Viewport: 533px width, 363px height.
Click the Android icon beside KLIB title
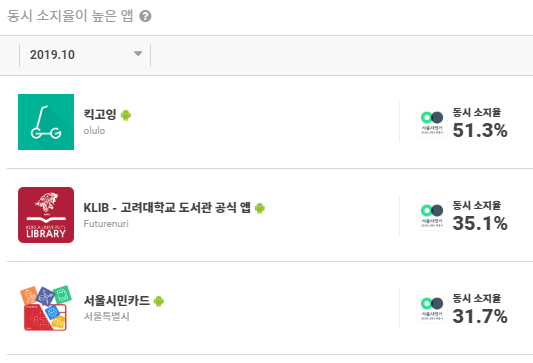click(x=260, y=208)
